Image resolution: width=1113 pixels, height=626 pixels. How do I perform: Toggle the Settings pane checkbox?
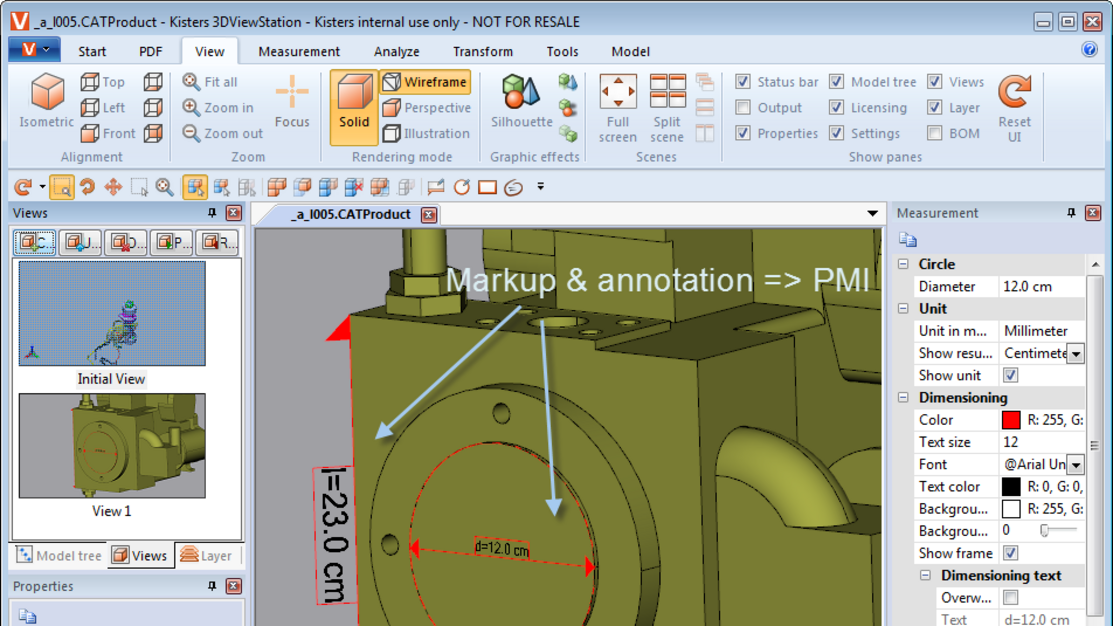tap(837, 133)
